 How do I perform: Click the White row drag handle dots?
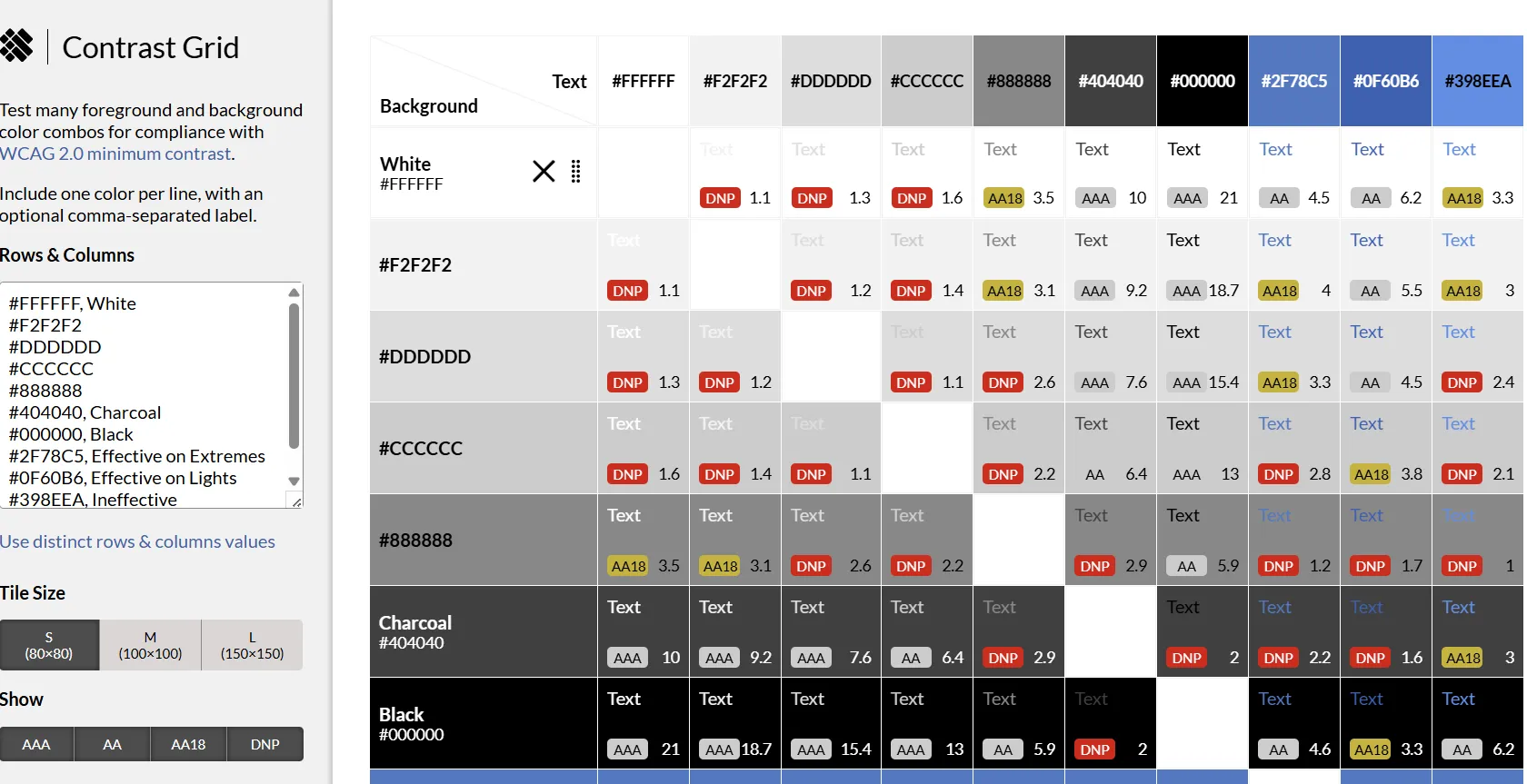pyautogui.click(x=575, y=171)
